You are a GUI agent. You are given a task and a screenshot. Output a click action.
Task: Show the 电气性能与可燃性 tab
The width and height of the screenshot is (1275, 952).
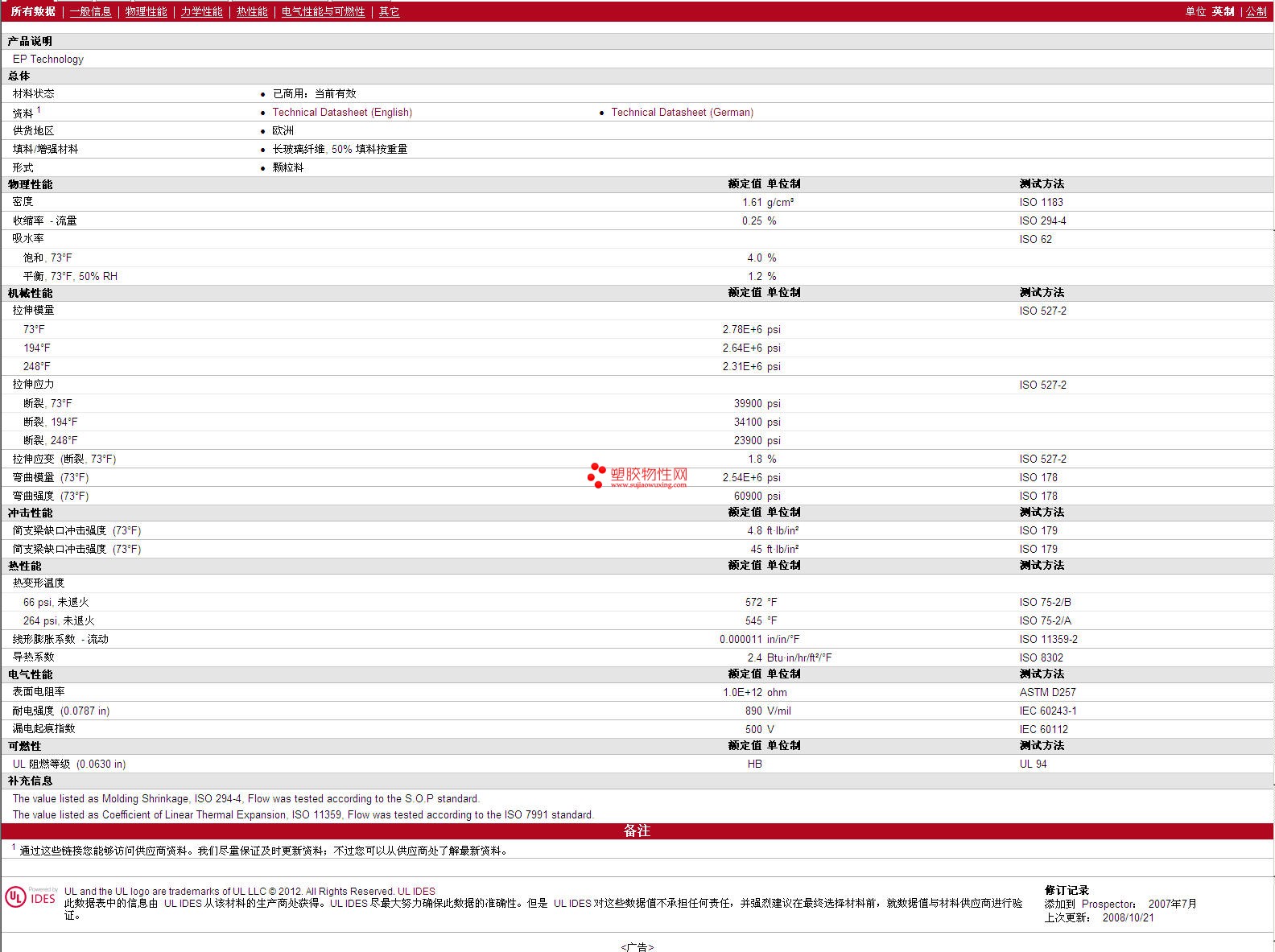click(323, 11)
